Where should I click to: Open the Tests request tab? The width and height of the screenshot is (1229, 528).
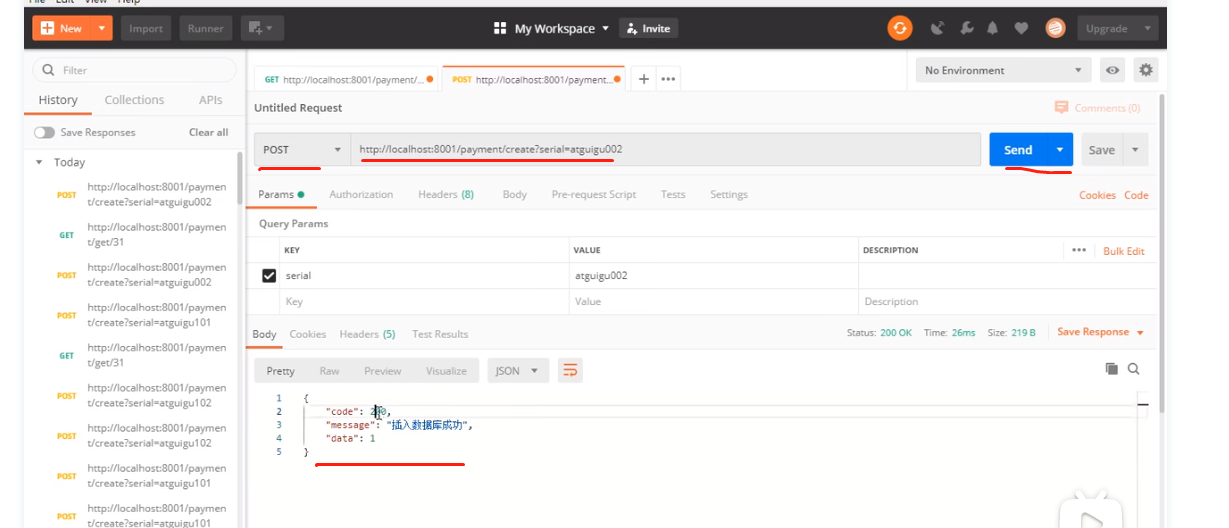(673, 194)
